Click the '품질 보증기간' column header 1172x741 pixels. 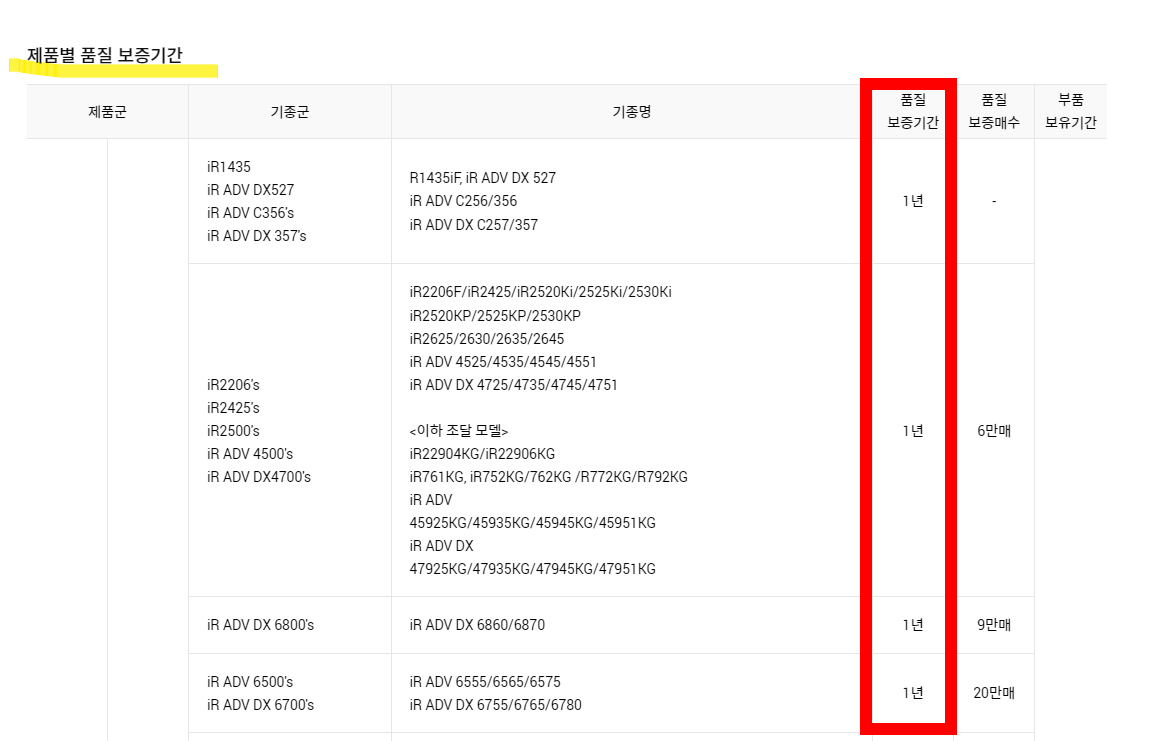(913, 111)
